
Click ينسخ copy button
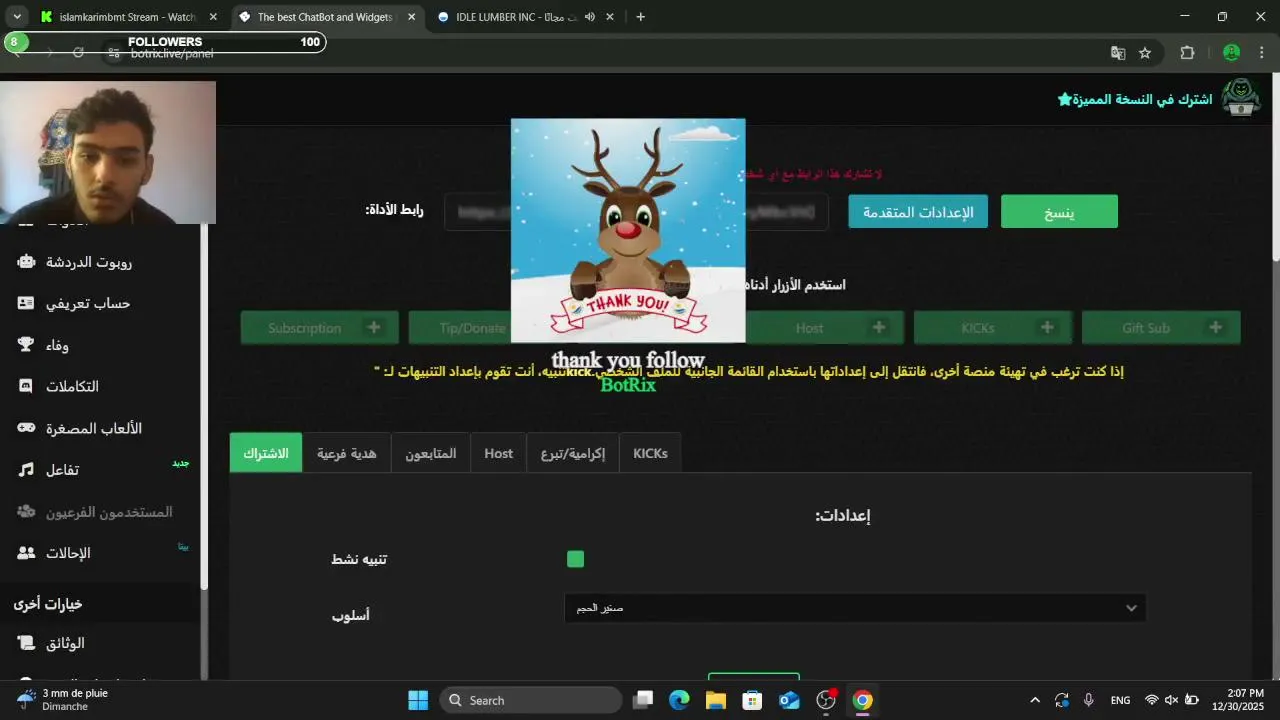(x=1059, y=211)
